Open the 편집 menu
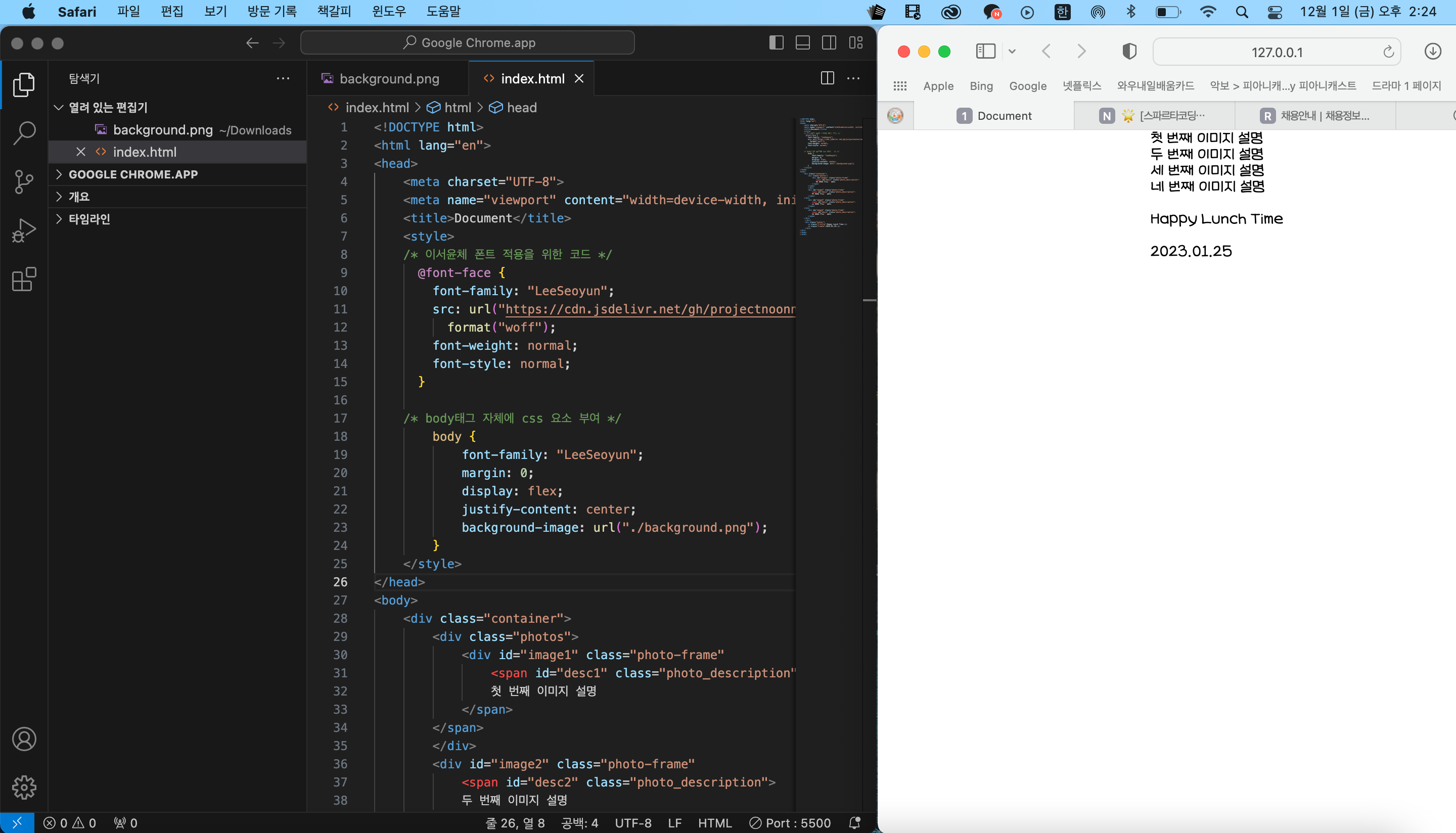This screenshot has height=833, width=1456. coord(172,12)
